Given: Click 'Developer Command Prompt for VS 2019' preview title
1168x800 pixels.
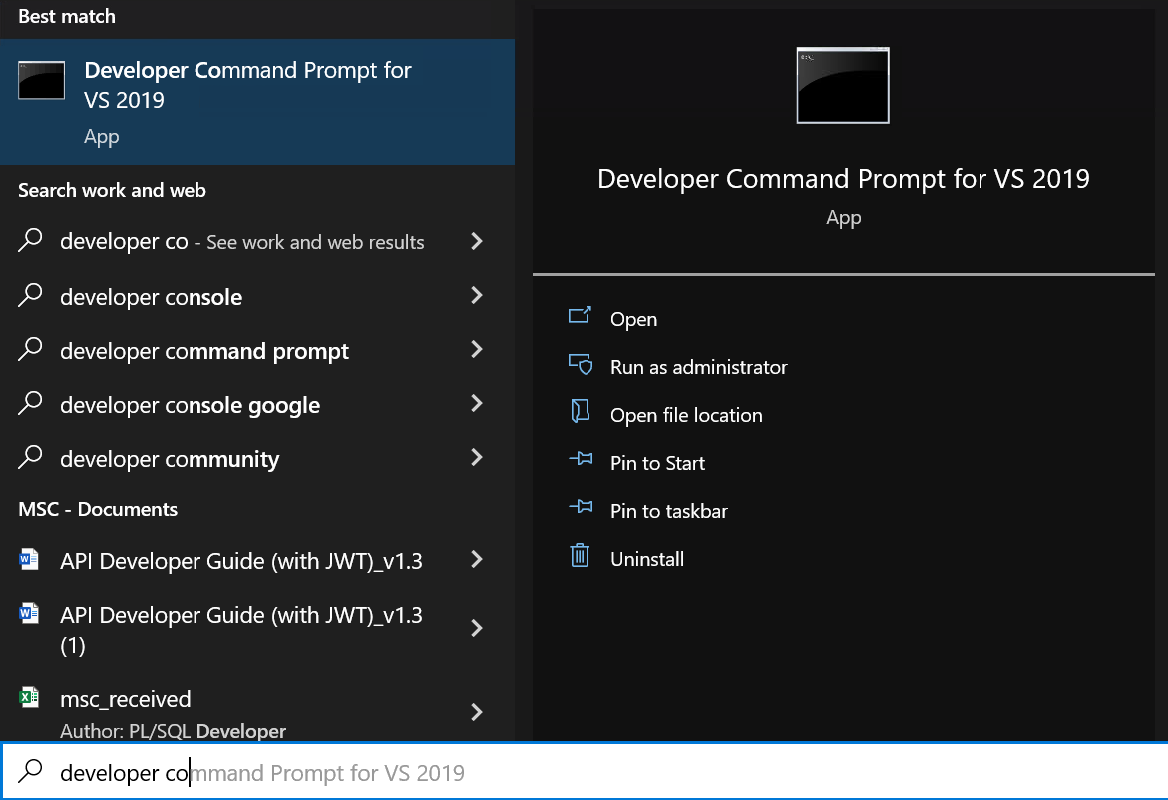Looking at the screenshot, I should click(843, 179).
